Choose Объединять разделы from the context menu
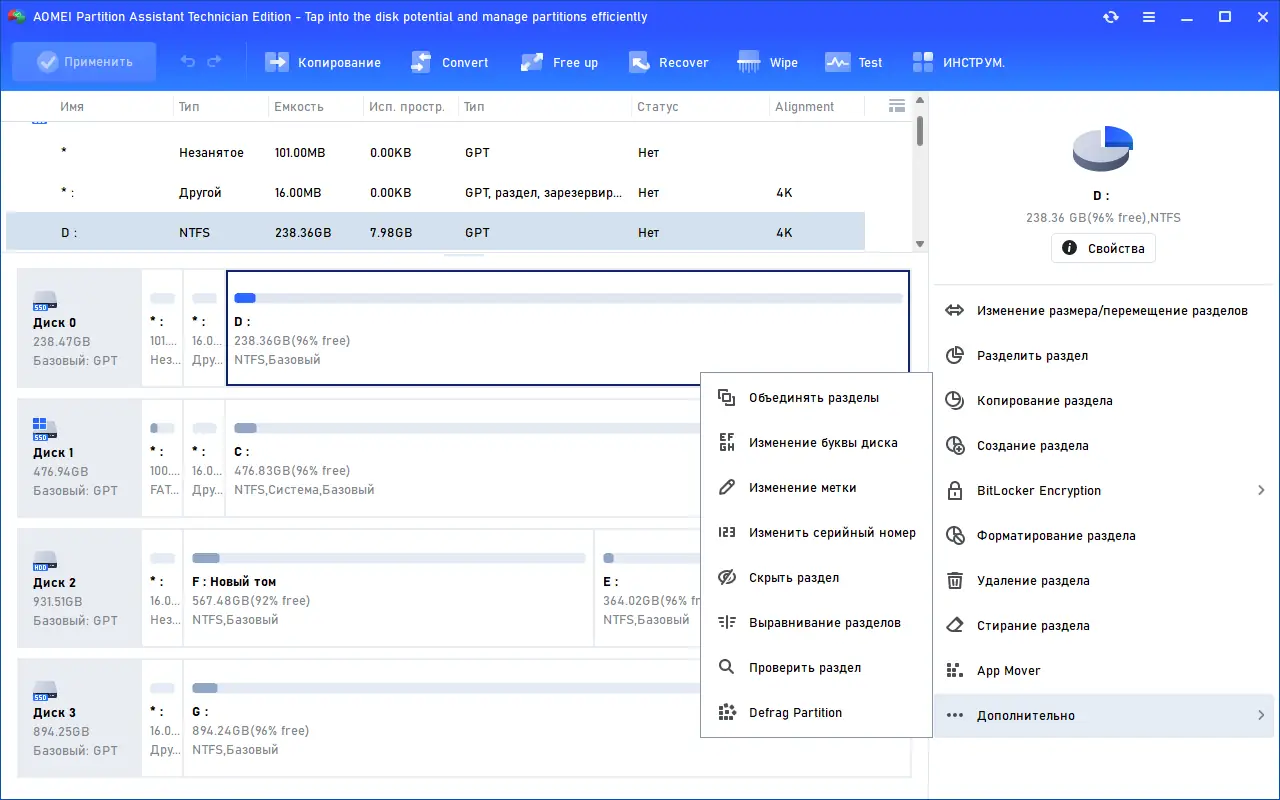This screenshot has width=1280, height=800. click(x=814, y=397)
